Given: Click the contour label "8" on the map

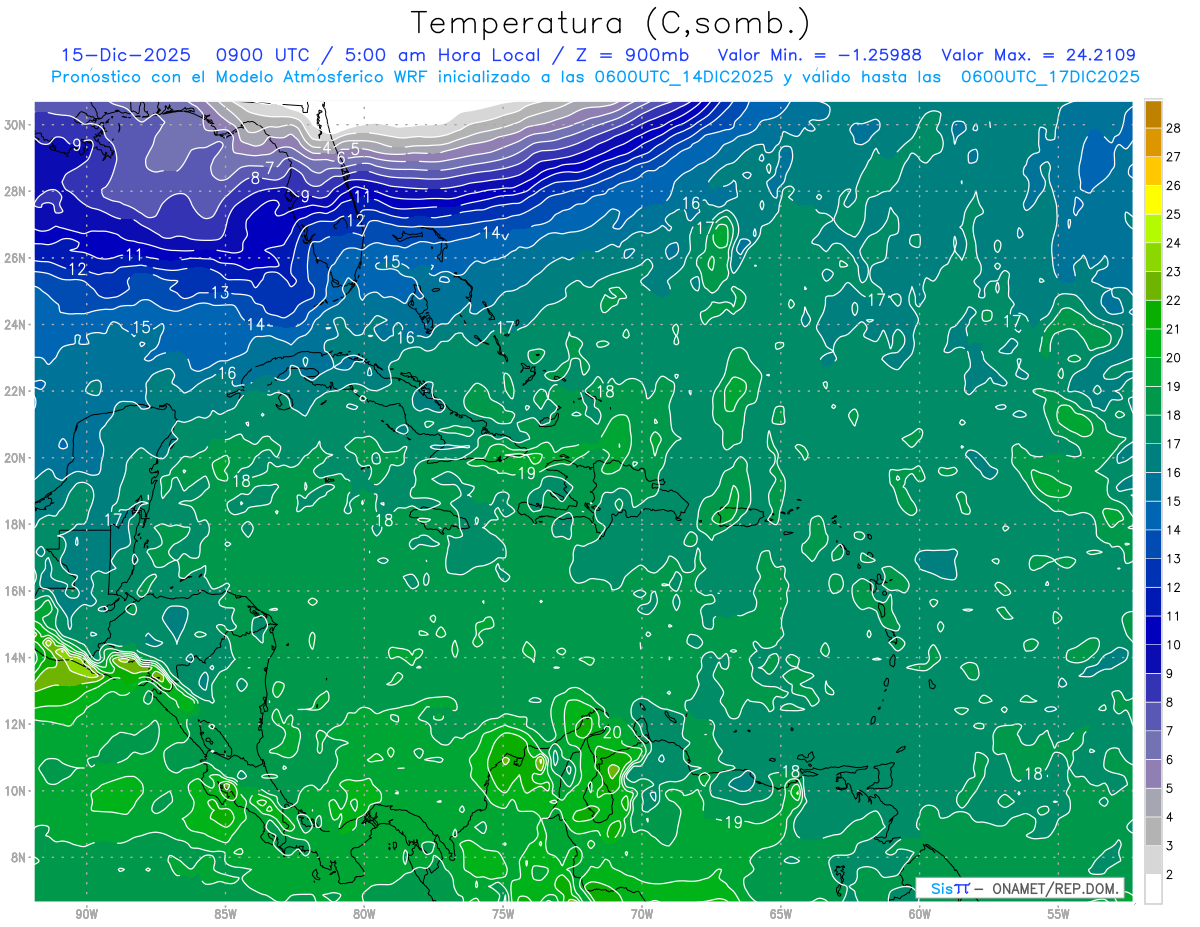Looking at the screenshot, I should click(x=255, y=178).
